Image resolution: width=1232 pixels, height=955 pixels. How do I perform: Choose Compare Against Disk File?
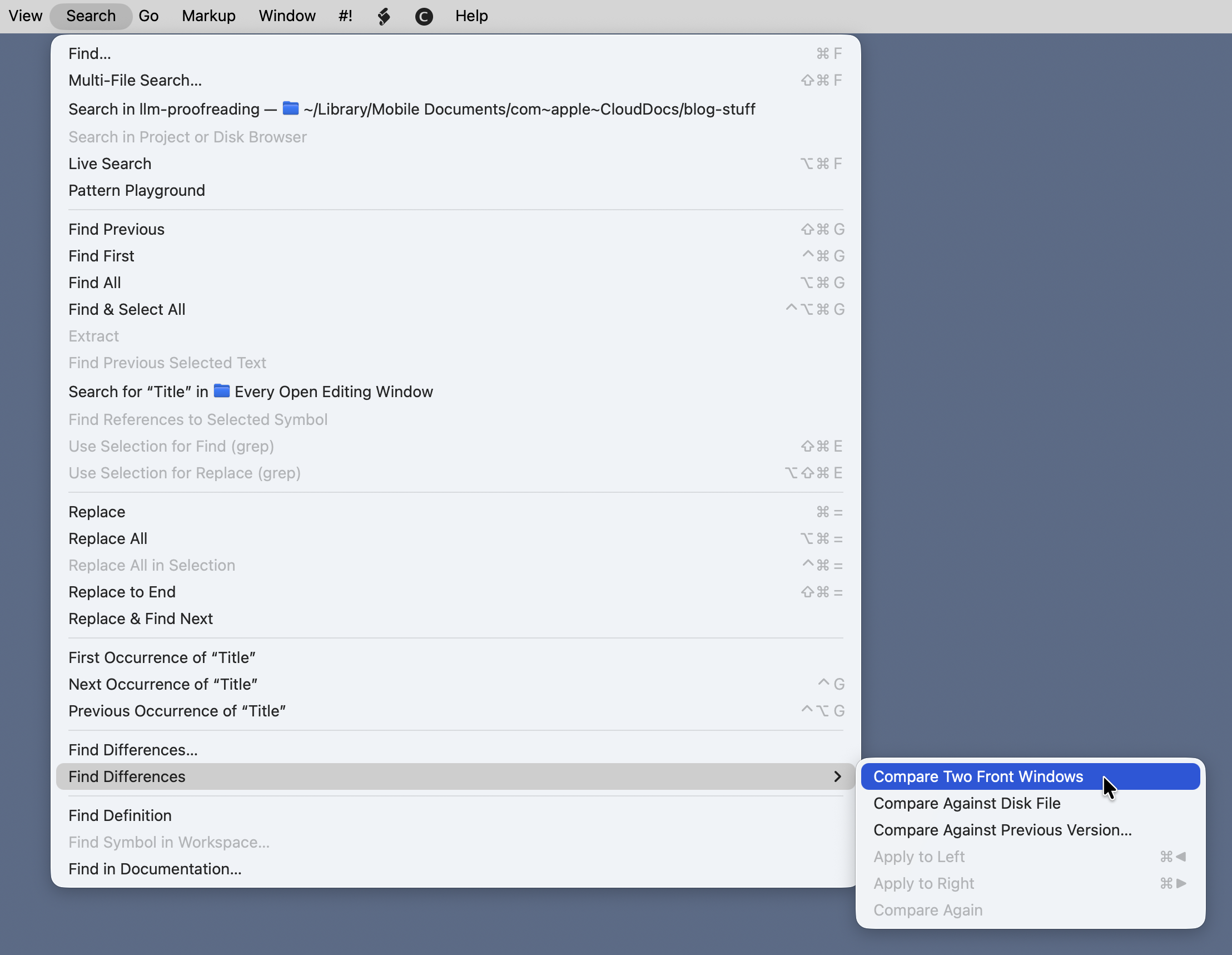point(966,803)
